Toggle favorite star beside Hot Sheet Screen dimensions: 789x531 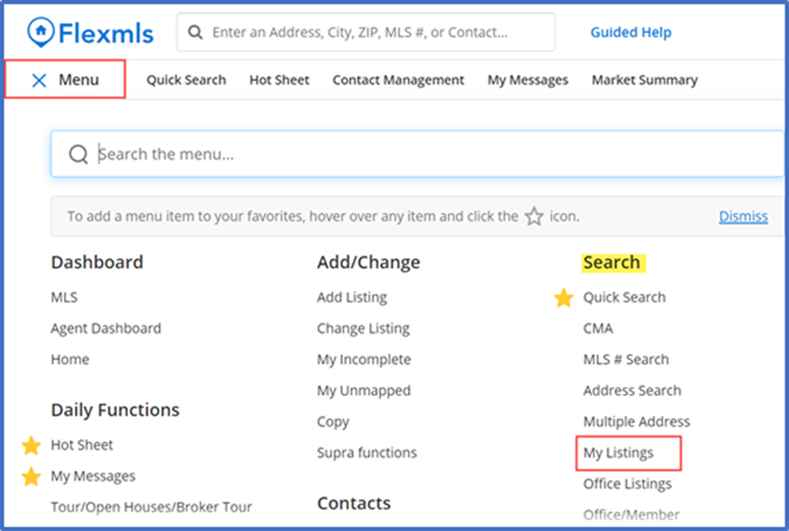[31, 445]
